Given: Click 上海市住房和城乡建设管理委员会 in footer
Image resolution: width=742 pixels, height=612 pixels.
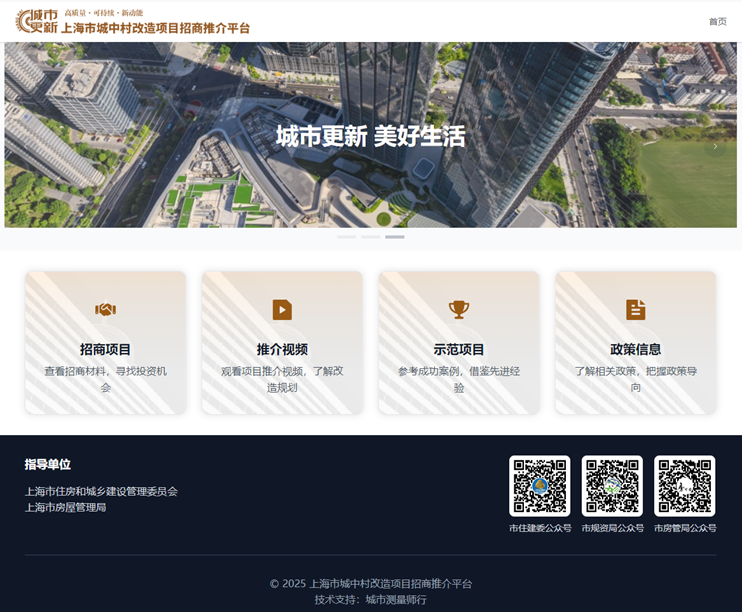Looking at the screenshot, I should pos(101,491).
